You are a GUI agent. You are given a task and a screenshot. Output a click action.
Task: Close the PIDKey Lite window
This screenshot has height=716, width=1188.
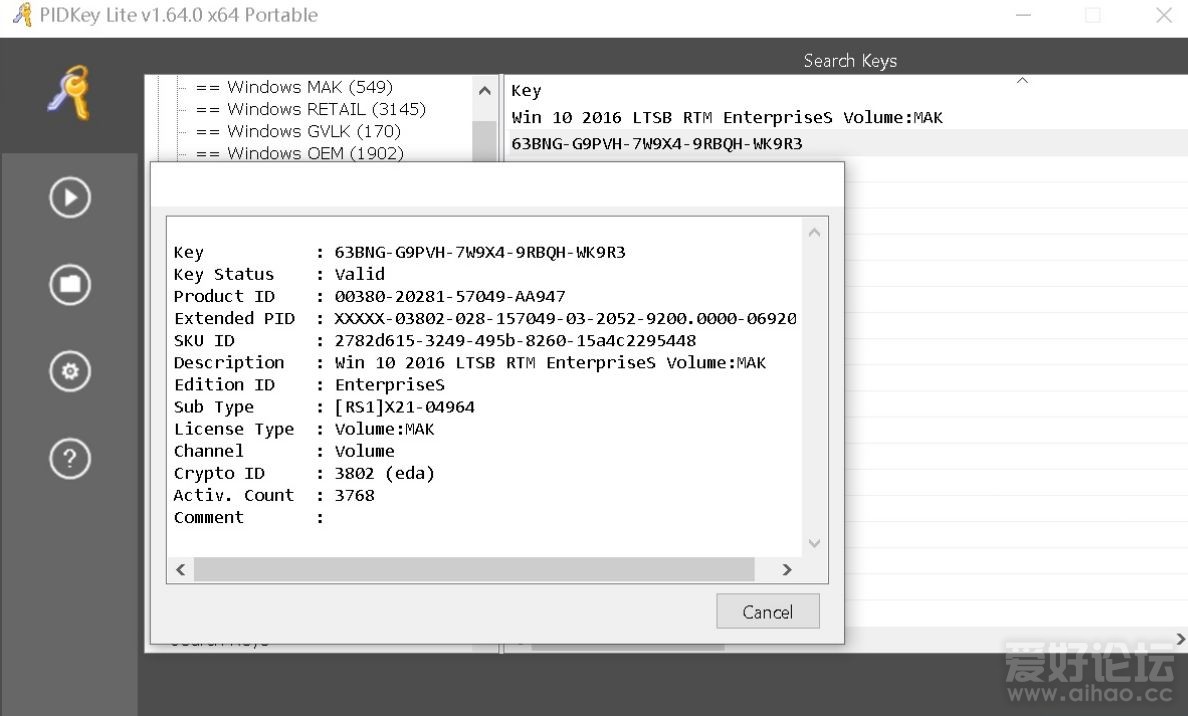click(1164, 15)
